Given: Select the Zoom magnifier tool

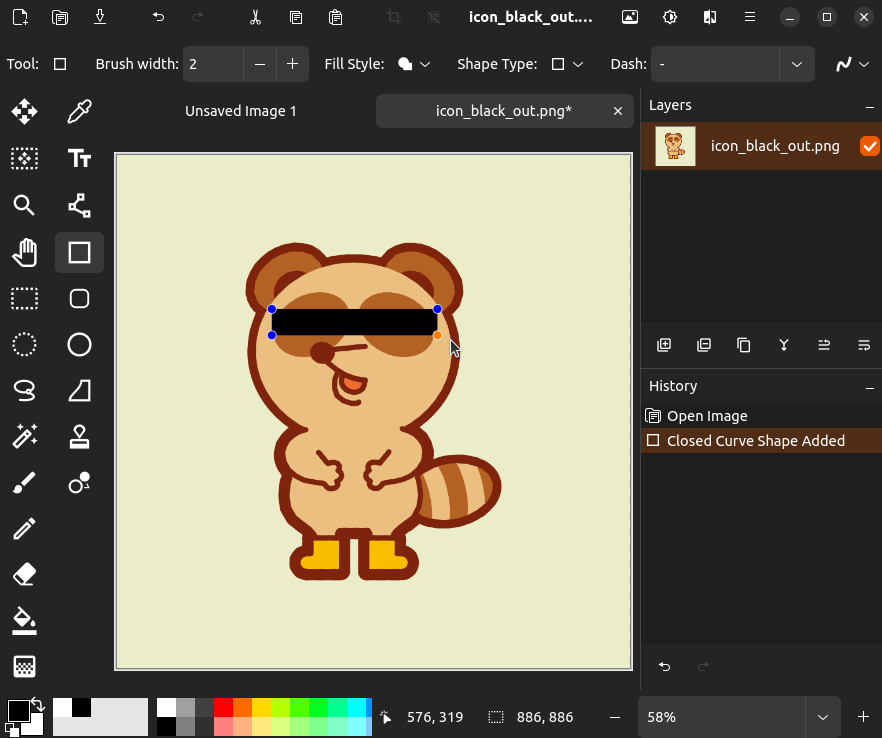Looking at the screenshot, I should coord(24,205).
